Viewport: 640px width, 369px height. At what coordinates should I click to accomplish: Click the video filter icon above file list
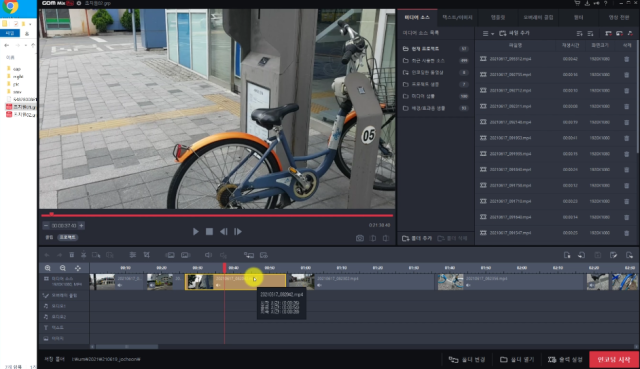click(x=609, y=33)
